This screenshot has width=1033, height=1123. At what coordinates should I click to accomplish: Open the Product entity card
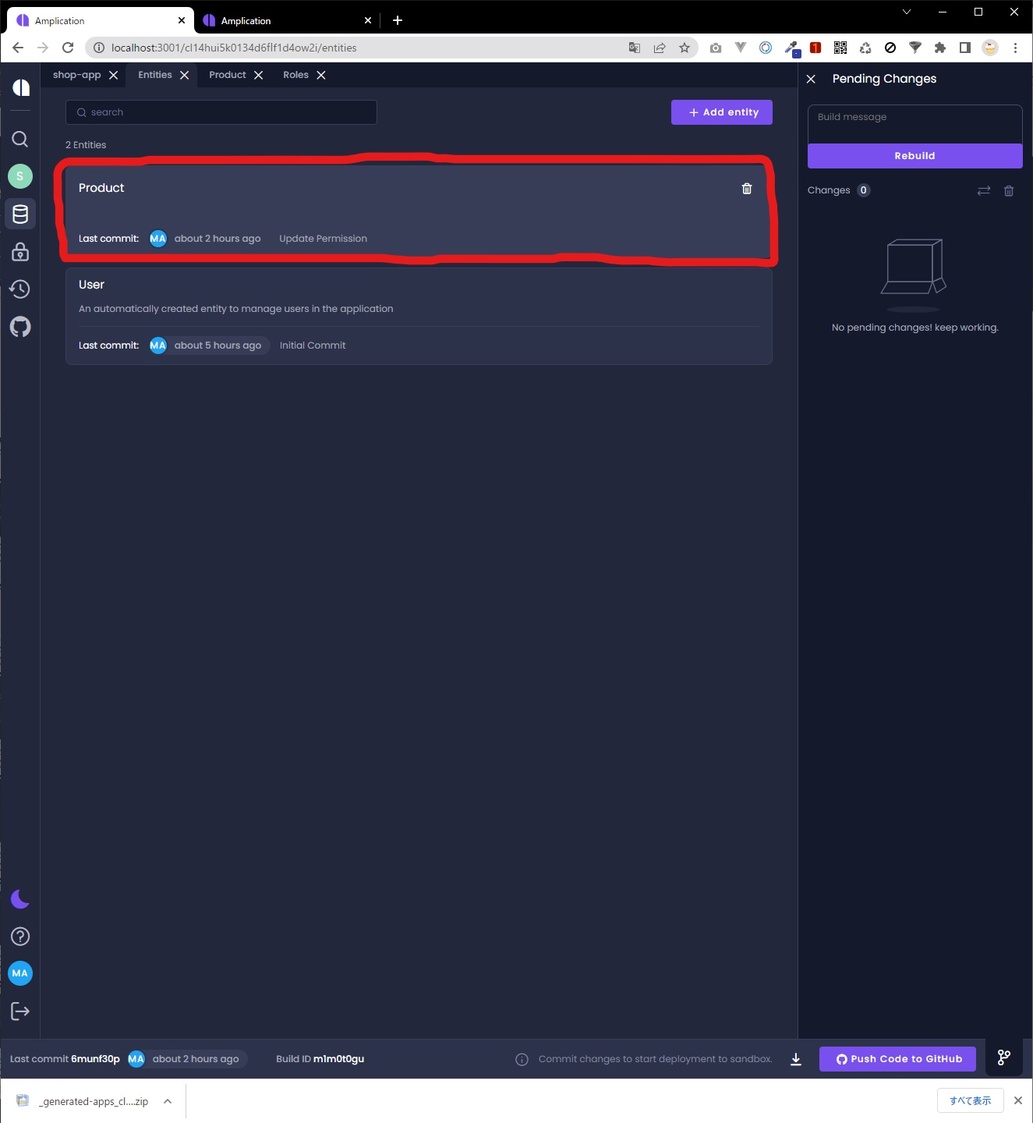pyautogui.click(x=418, y=212)
